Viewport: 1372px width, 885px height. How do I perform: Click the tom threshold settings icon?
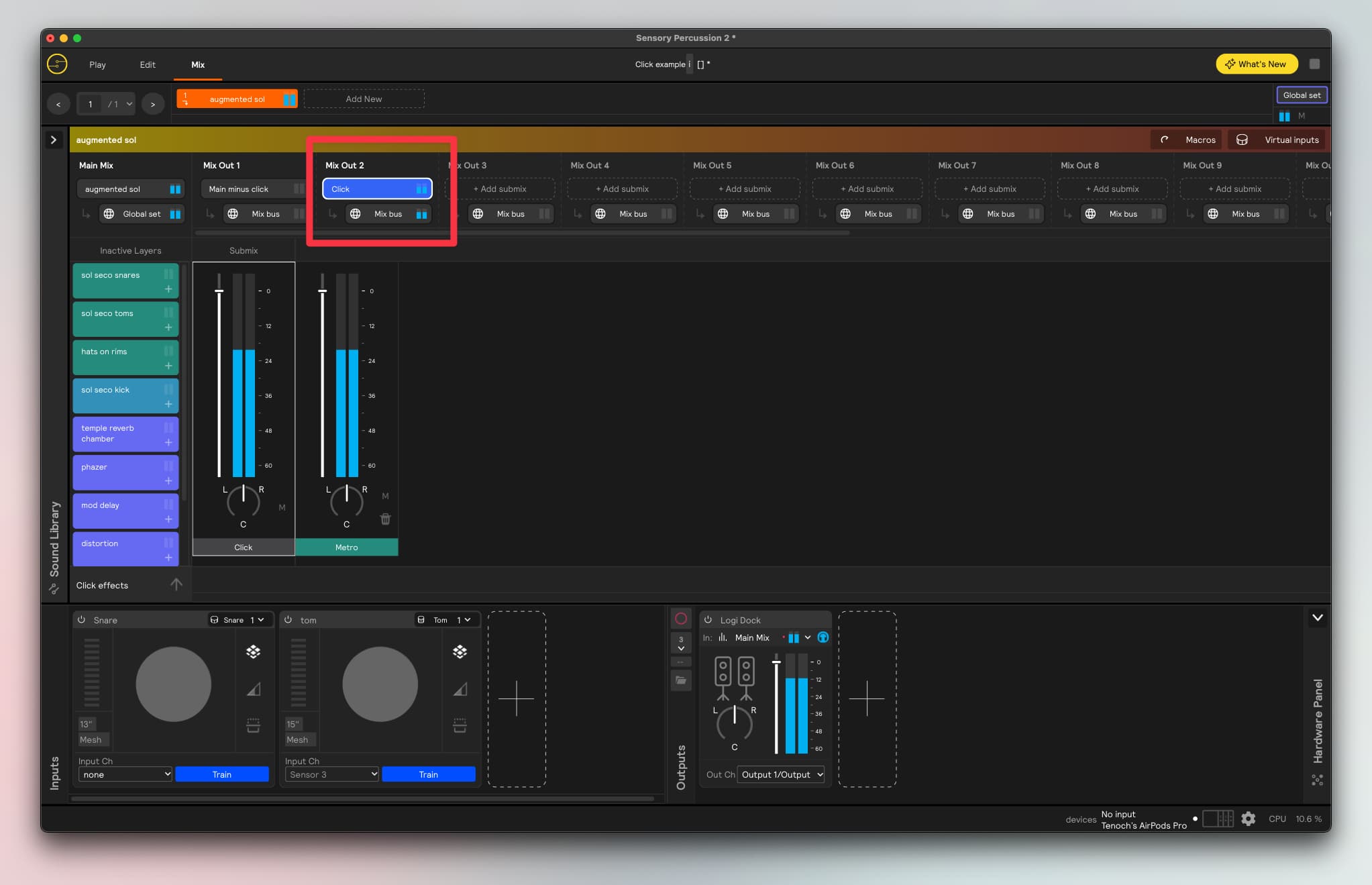[460, 725]
